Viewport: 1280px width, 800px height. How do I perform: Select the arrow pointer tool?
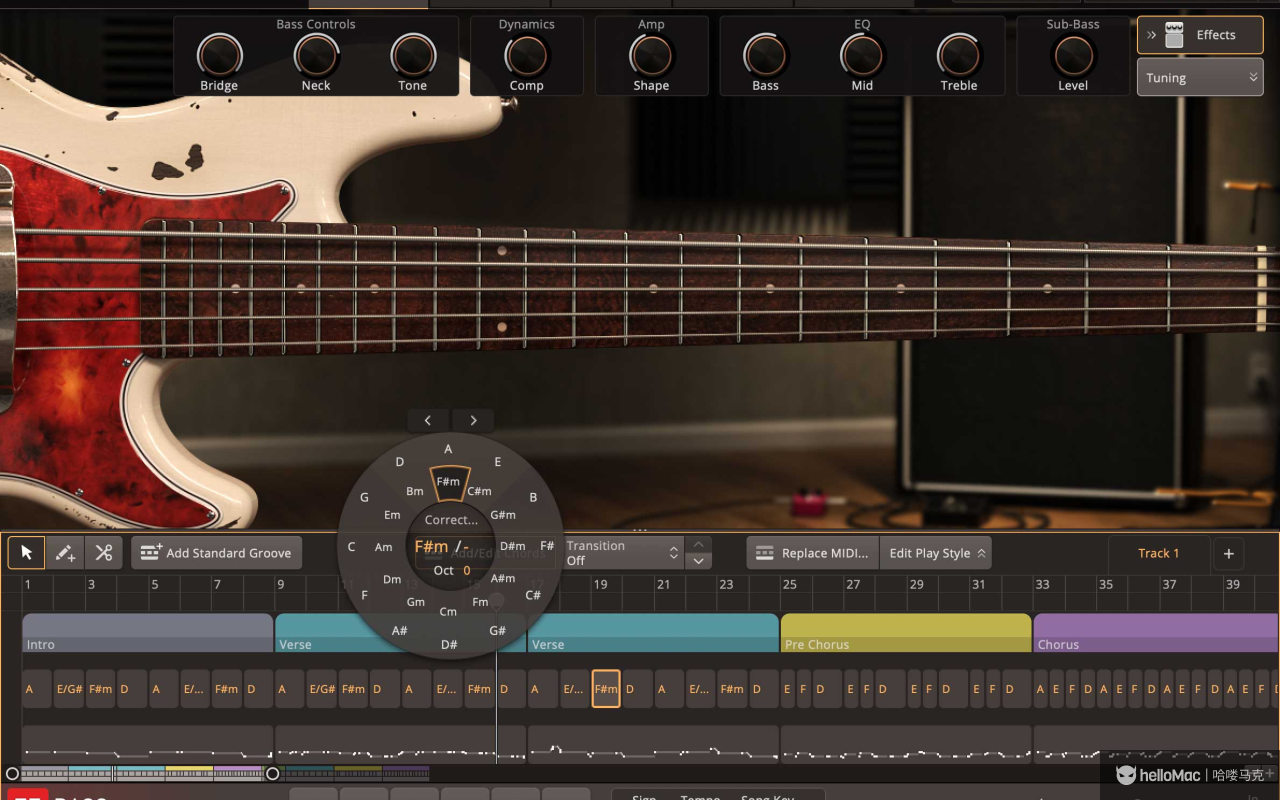[27, 553]
